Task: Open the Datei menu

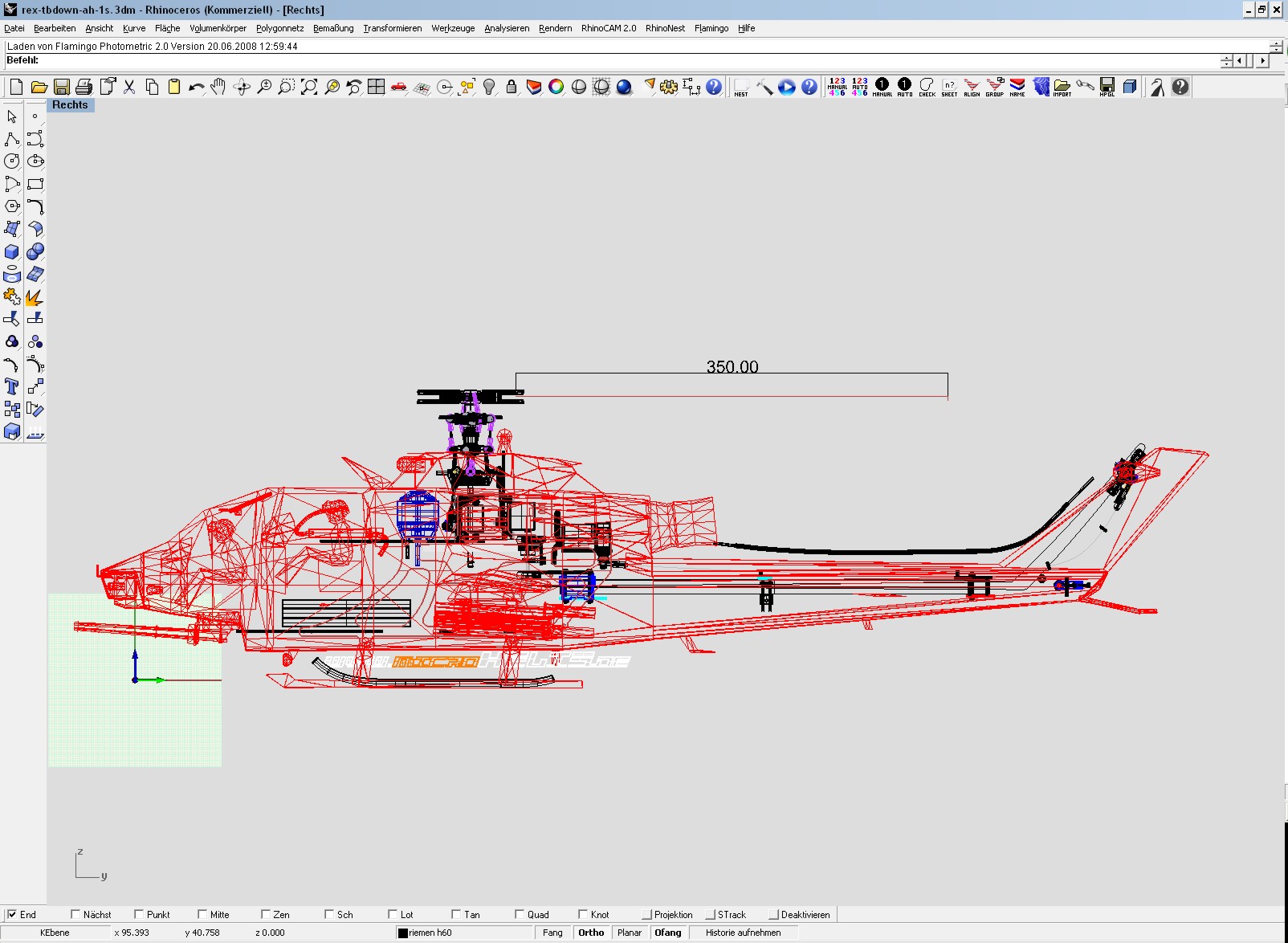Action: point(14,28)
